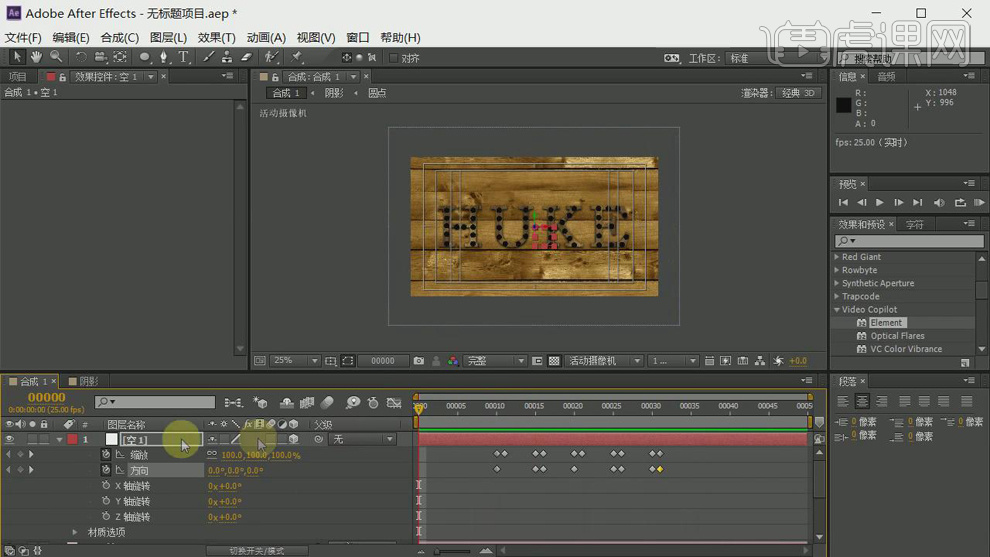Open the 25% magnification dropdown
Viewport: 990px width, 557px height.
point(295,361)
